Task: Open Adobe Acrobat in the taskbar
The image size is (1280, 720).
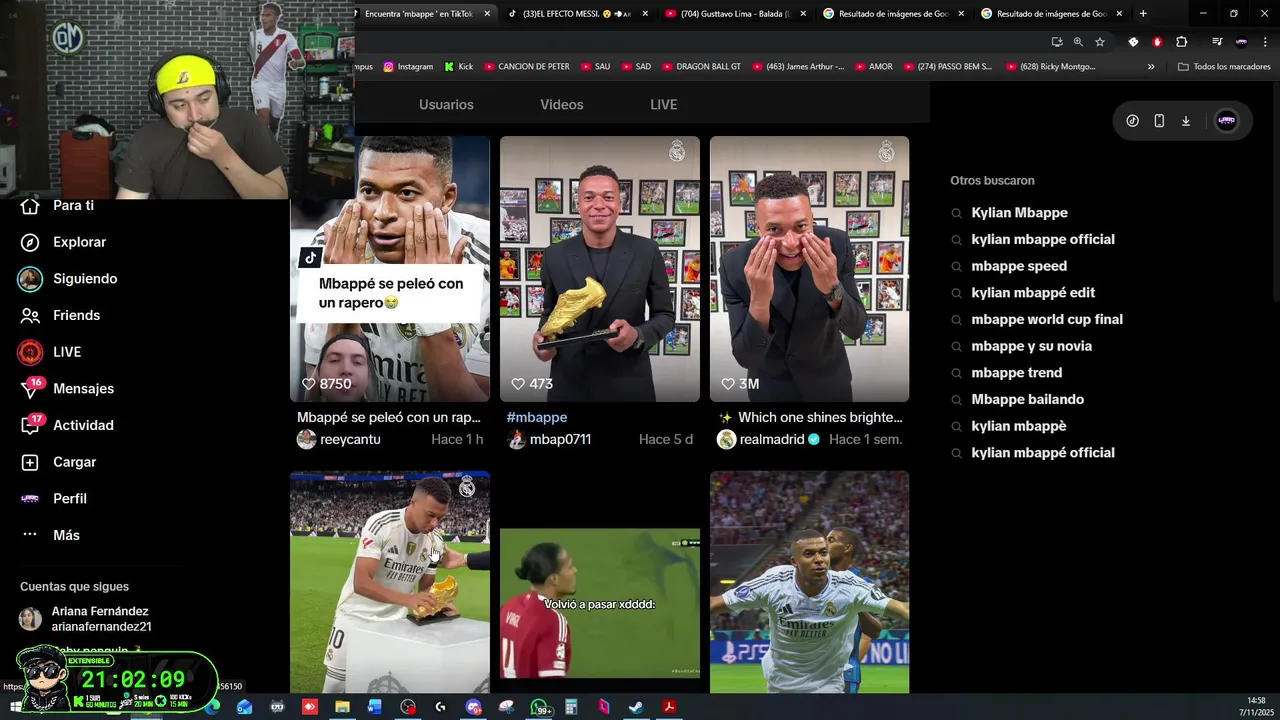Action: tap(669, 707)
